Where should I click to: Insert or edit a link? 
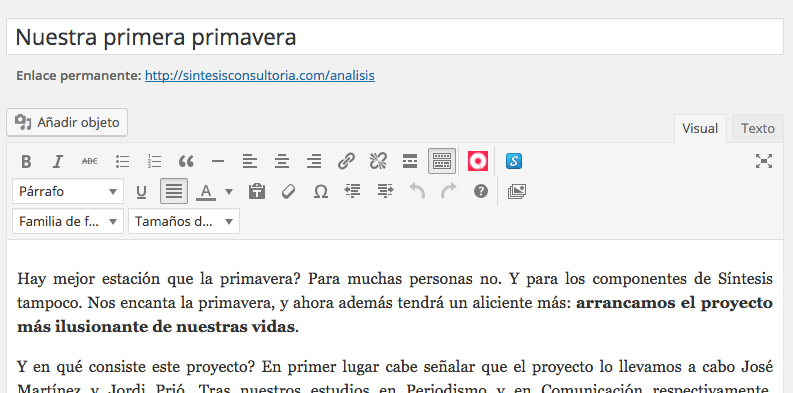click(346, 161)
